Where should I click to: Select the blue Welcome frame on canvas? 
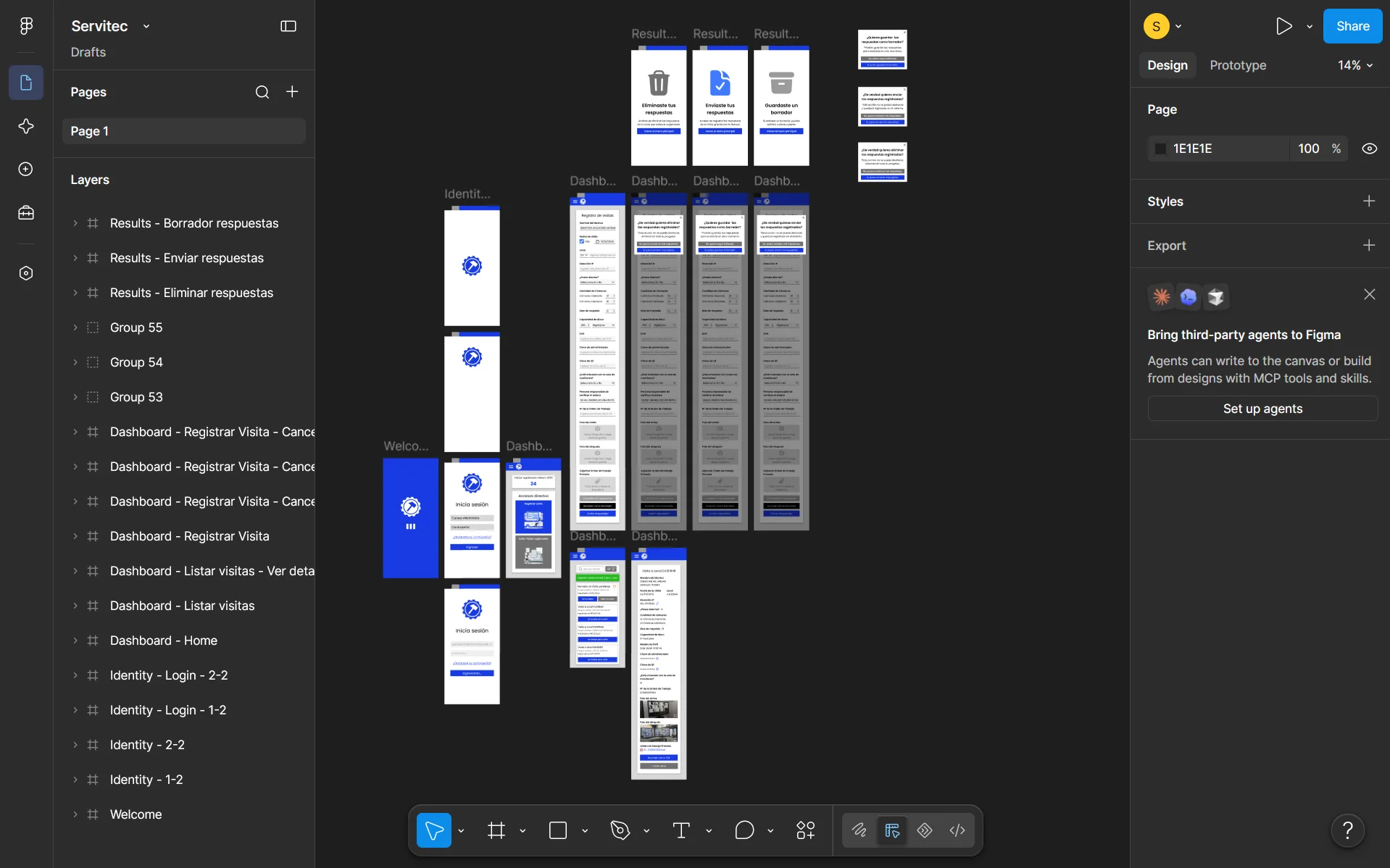[x=410, y=517]
